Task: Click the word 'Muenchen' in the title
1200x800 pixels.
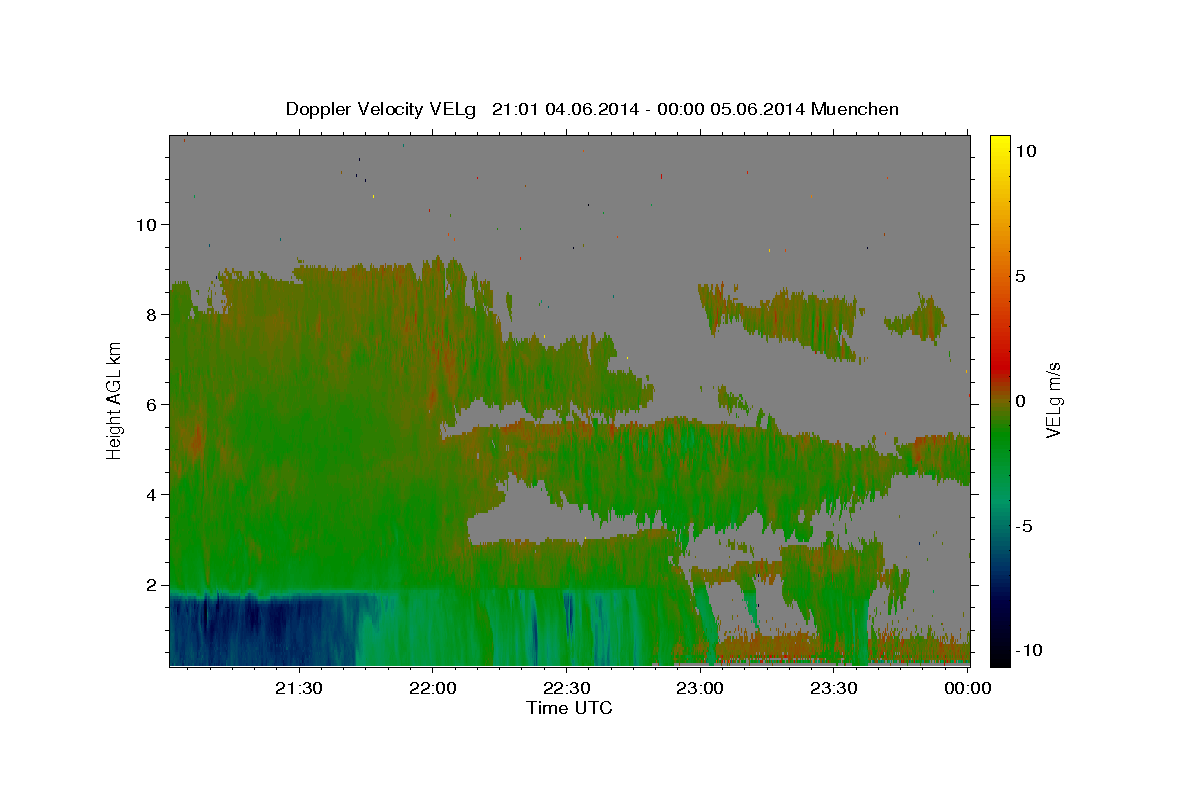Action: (x=856, y=109)
